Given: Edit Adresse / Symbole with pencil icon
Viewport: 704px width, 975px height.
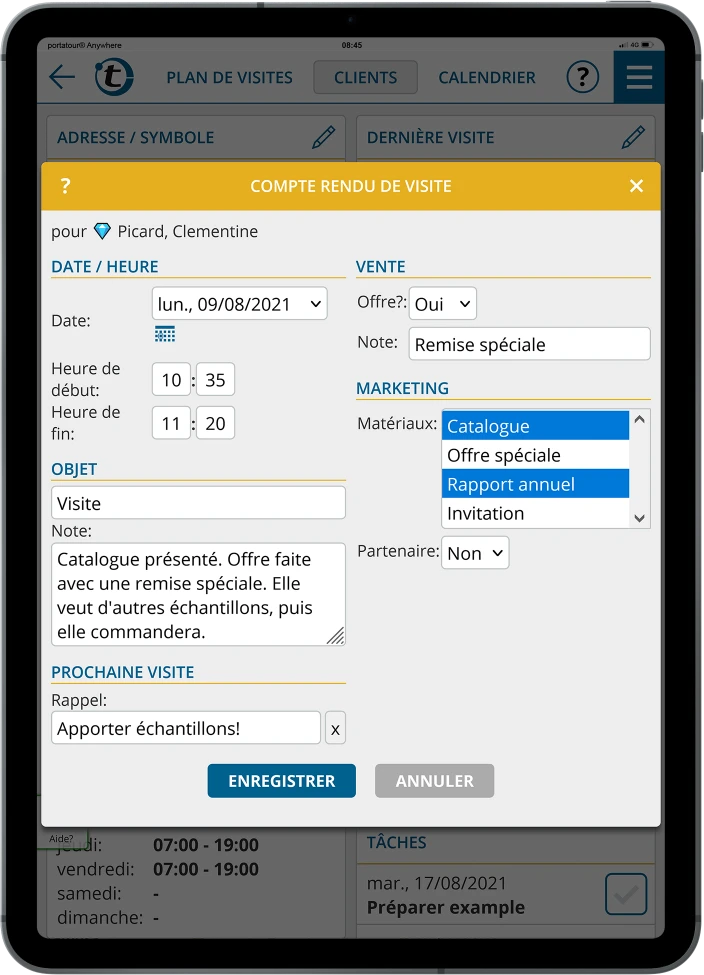Looking at the screenshot, I should tap(323, 137).
